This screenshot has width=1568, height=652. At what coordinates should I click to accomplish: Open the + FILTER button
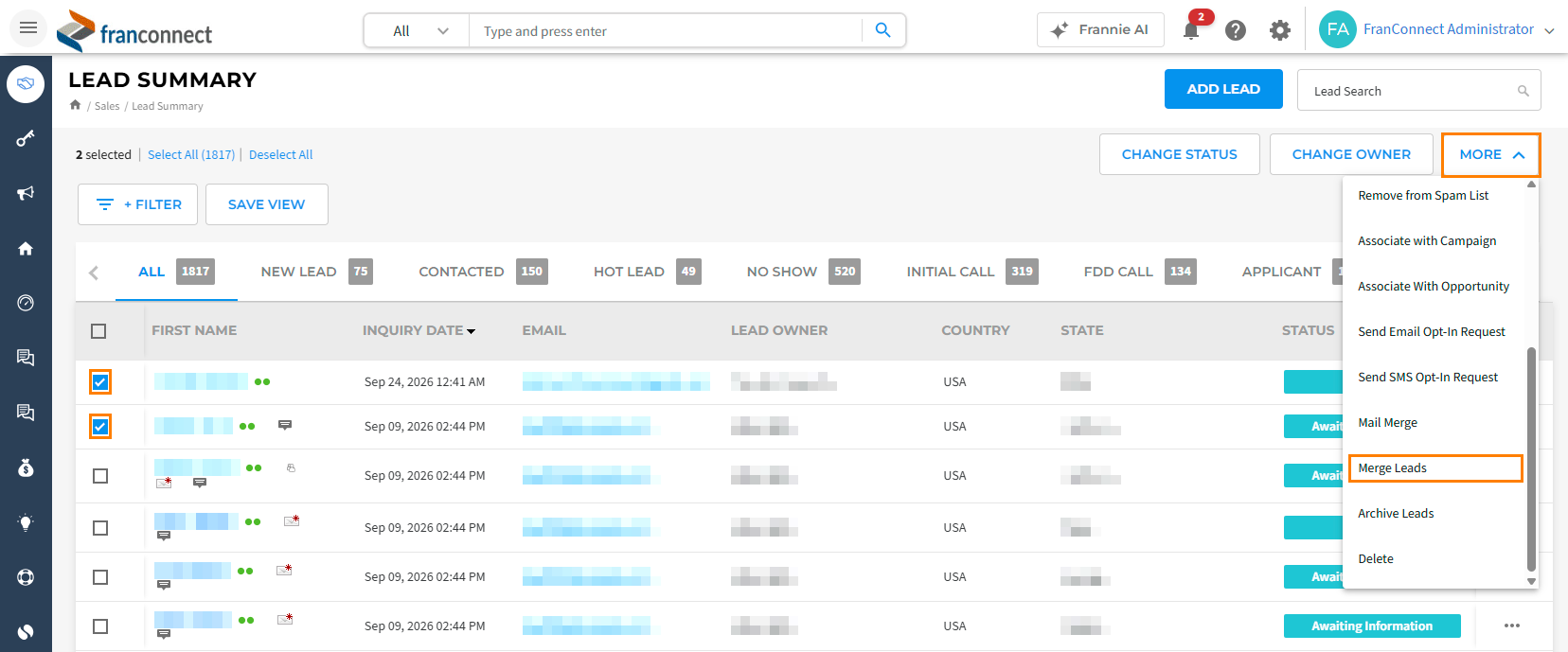point(137,204)
